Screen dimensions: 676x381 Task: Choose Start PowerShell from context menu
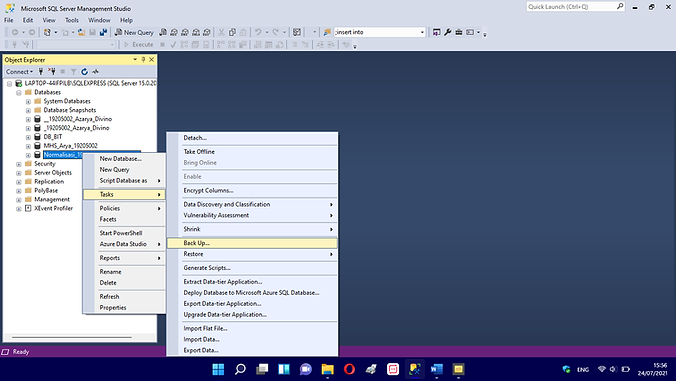click(x=124, y=233)
